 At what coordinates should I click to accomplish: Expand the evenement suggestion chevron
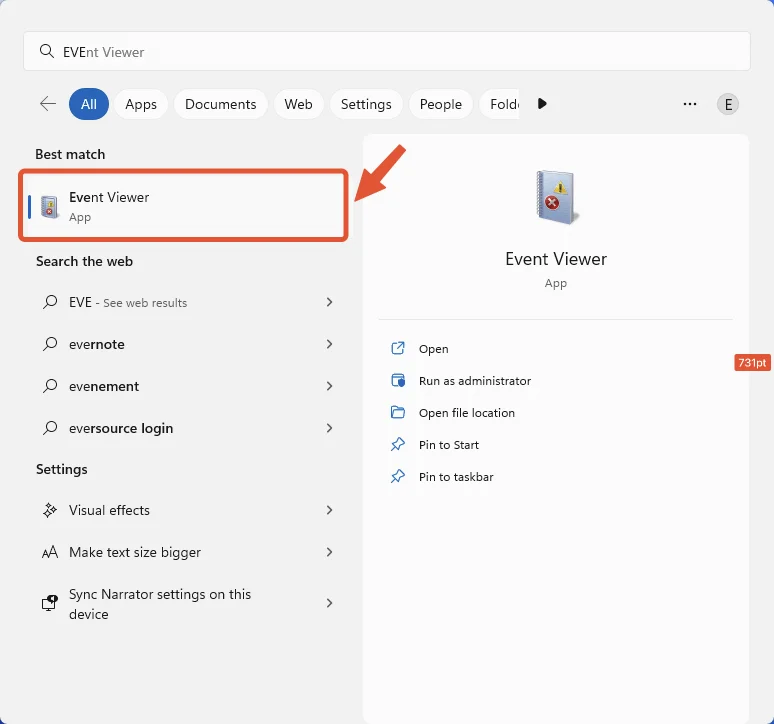coord(329,386)
